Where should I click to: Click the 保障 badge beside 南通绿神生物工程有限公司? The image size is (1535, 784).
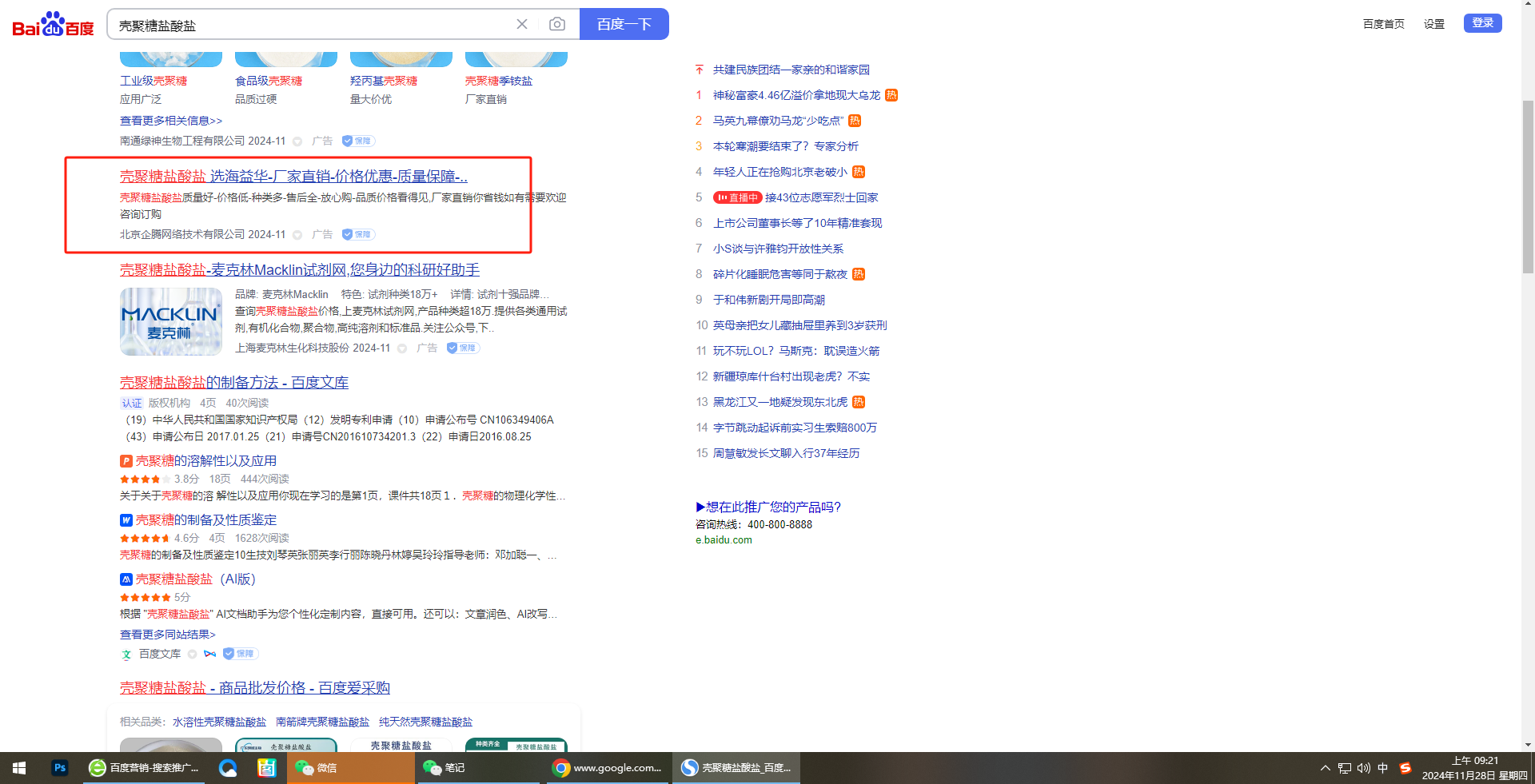click(358, 141)
